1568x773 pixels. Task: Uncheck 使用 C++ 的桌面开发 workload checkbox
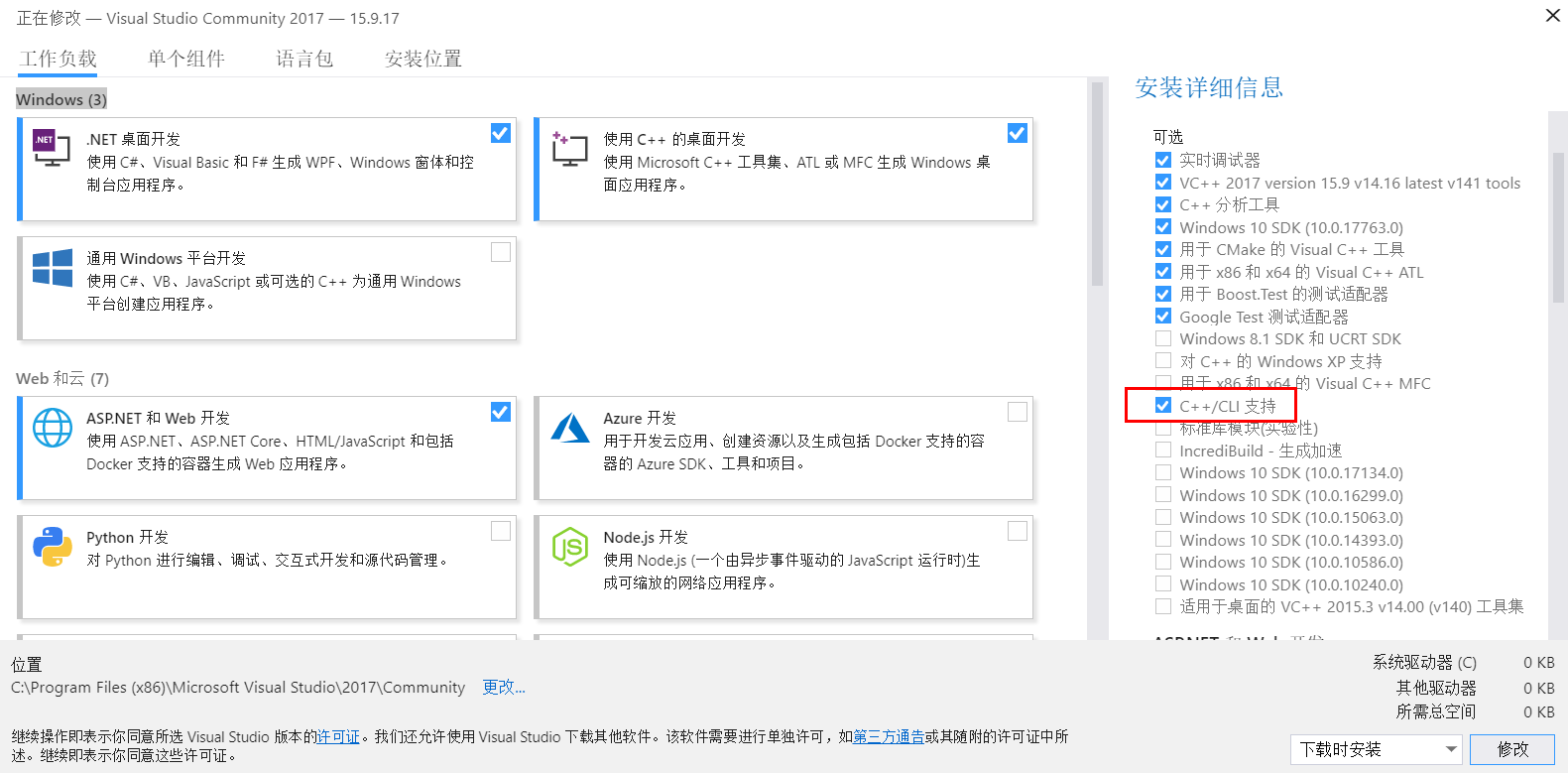(1018, 133)
